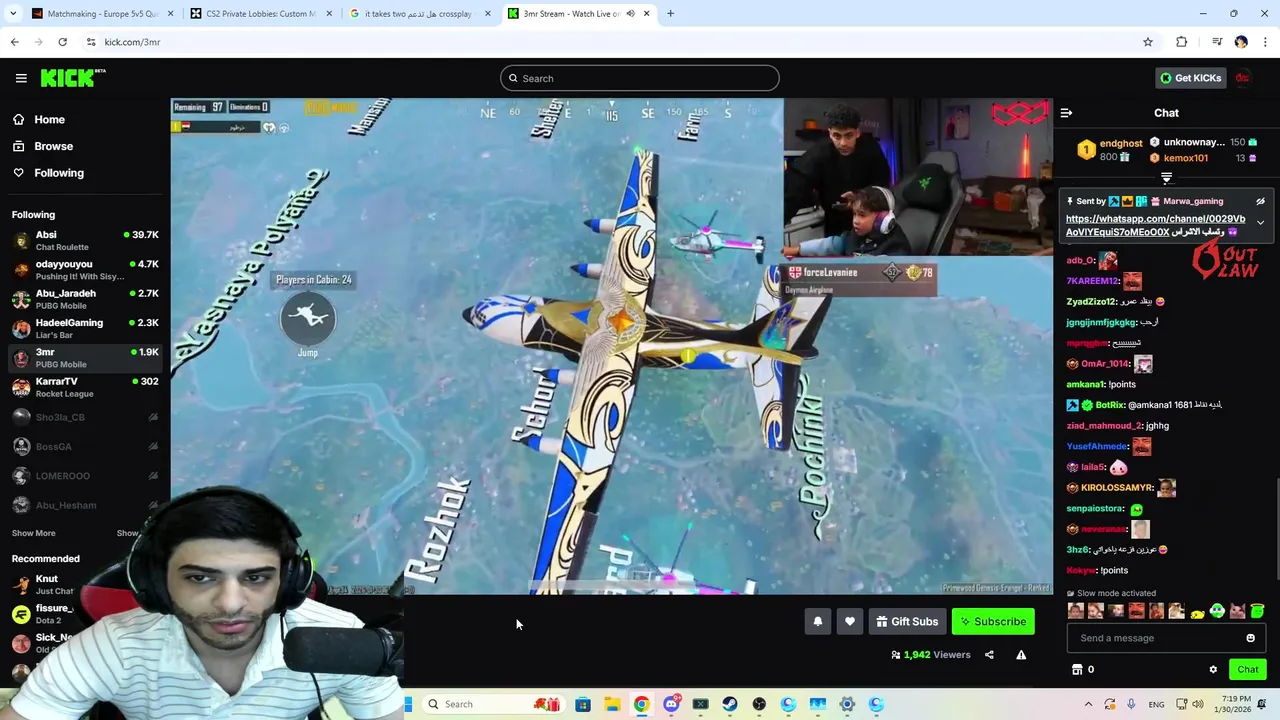The image size is (1280, 720).
Task: Open odayyouyou channel in Following list
Action: [x=85, y=270]
